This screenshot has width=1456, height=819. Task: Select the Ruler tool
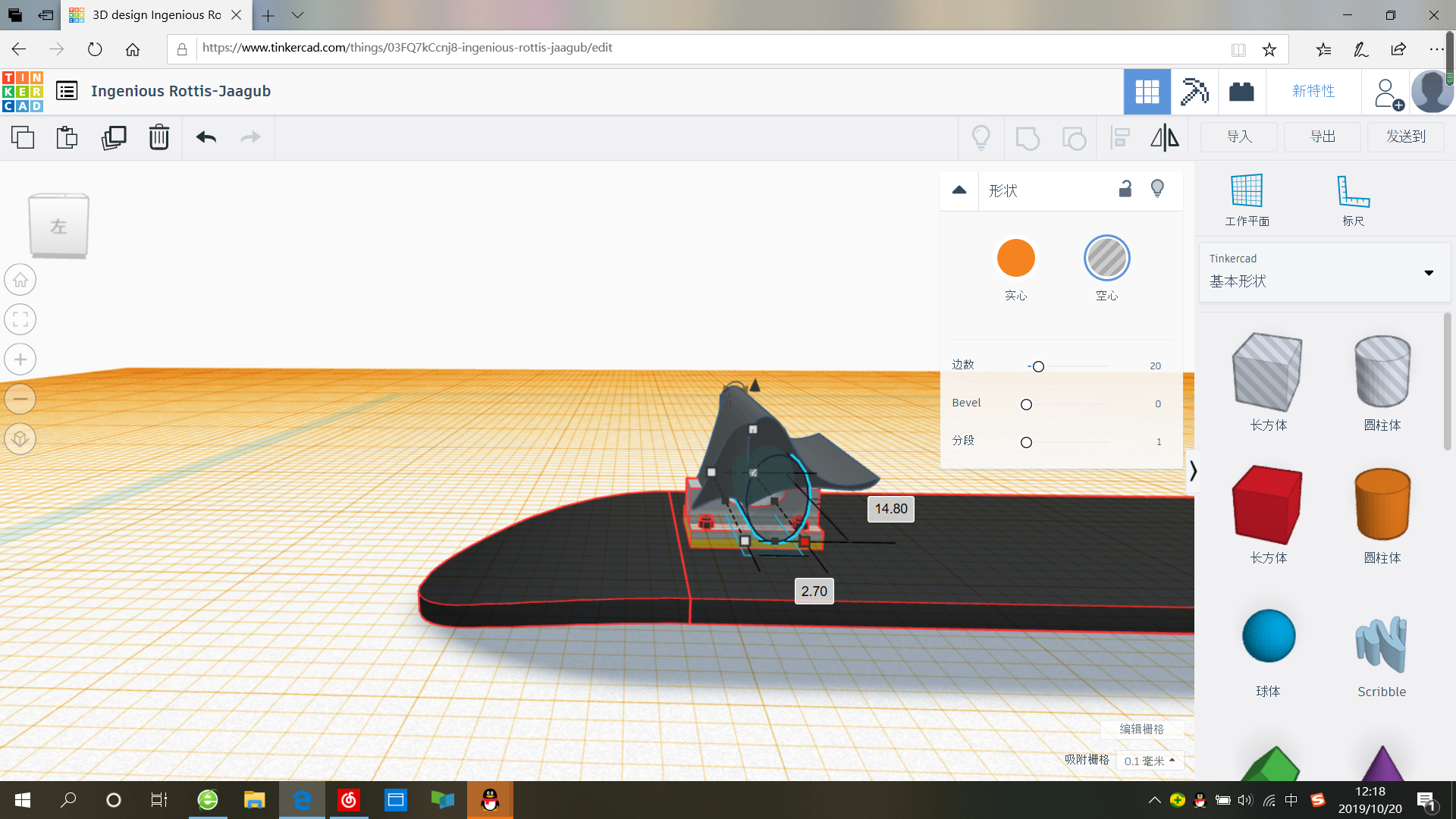coord(1353,199)
